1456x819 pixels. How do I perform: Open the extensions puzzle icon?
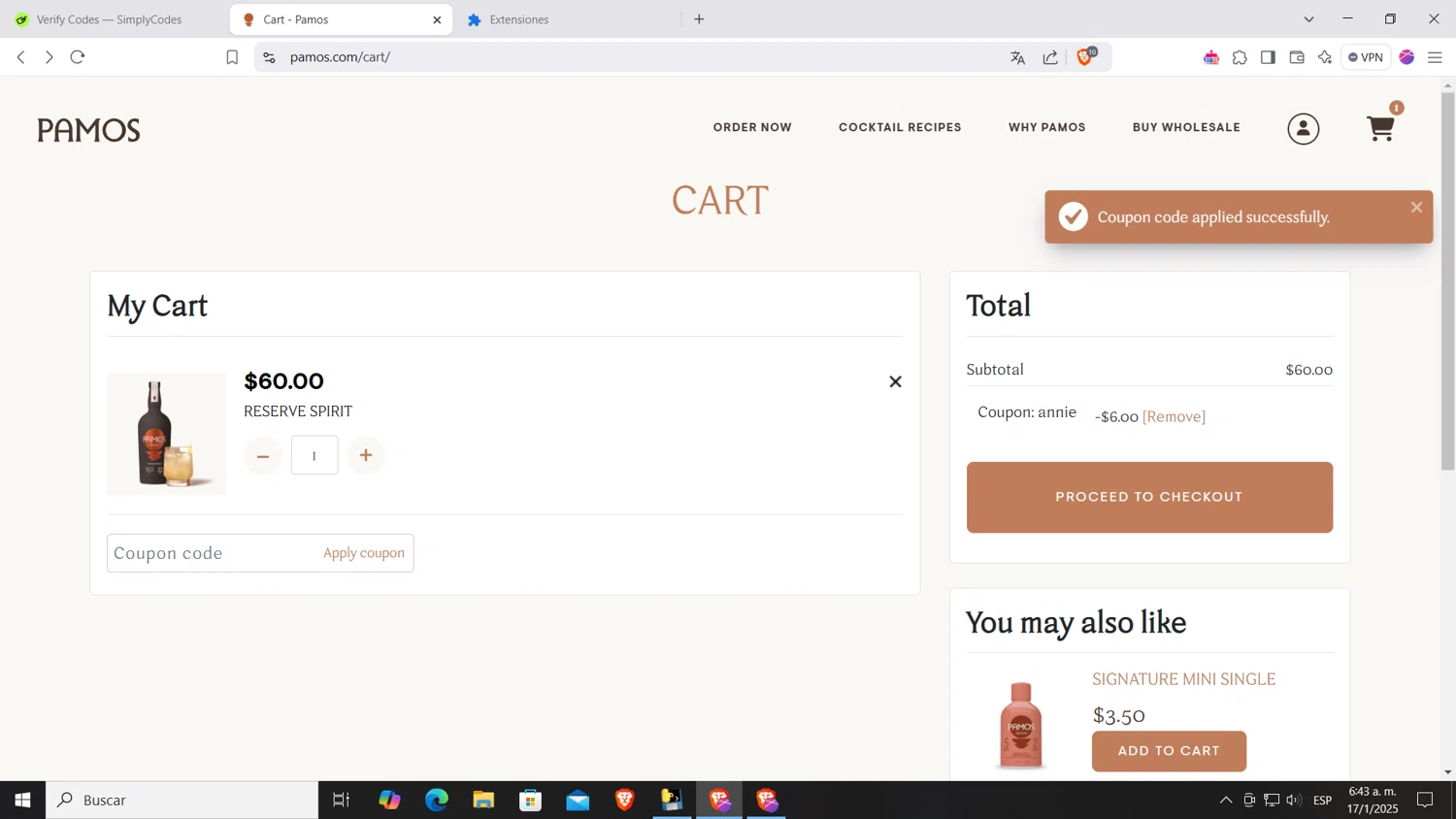click(1240, 57)
